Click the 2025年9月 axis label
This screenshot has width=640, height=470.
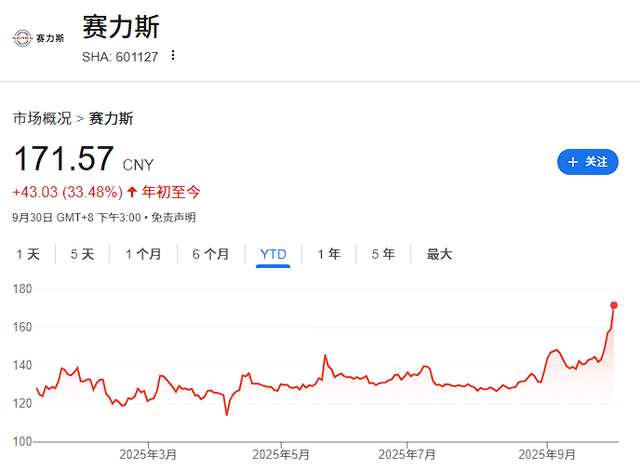547,454
